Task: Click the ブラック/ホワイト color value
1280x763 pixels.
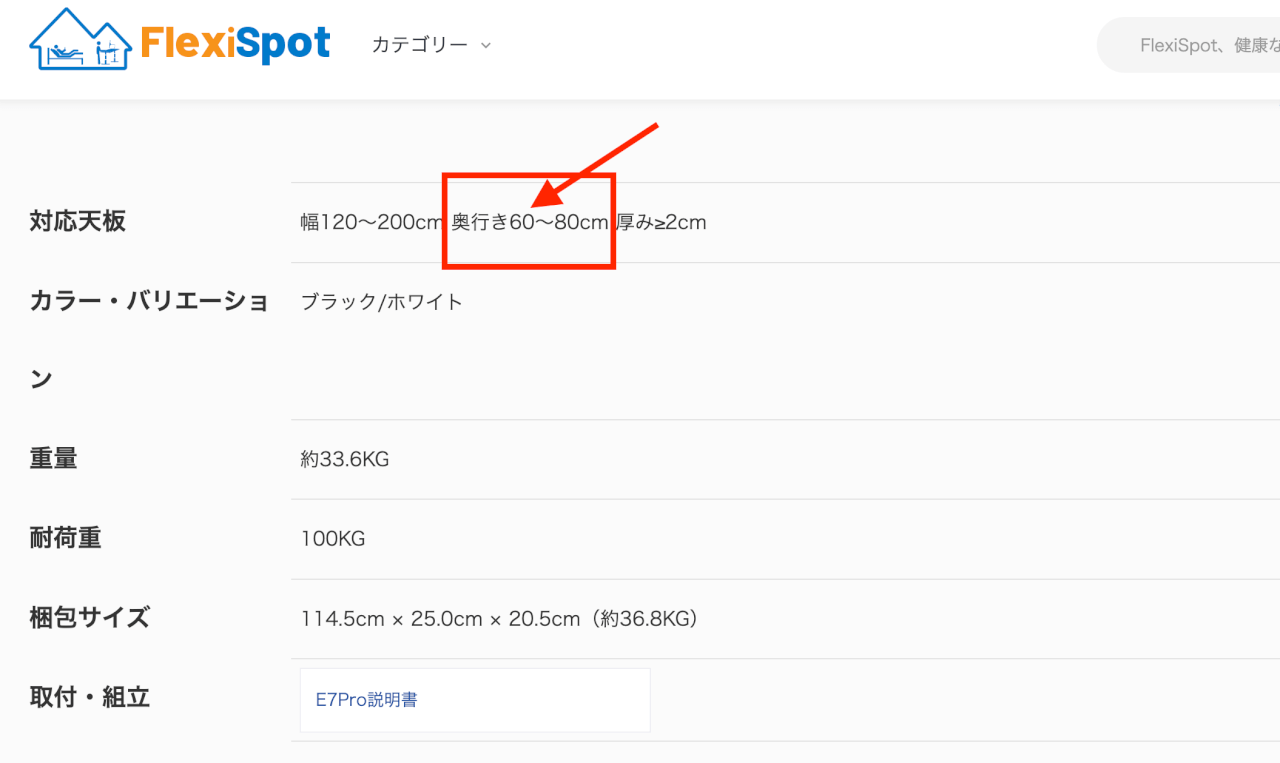Action: [382, 302]
